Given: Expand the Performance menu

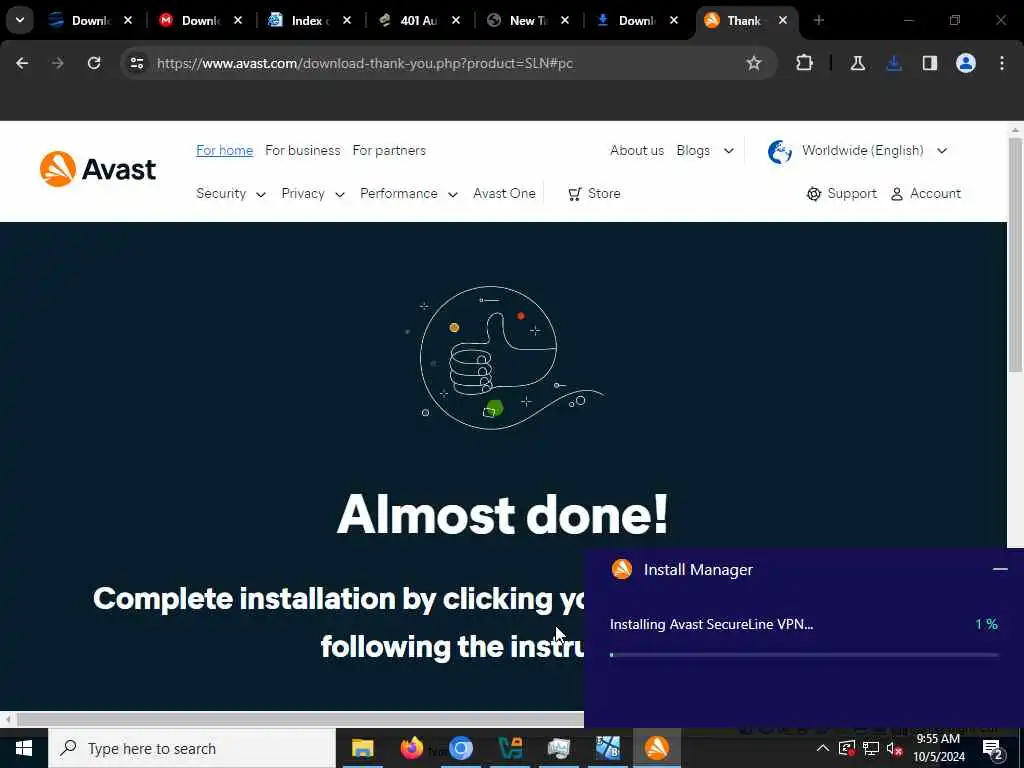Looking at the screenshot, I should (x=409, y=193).
